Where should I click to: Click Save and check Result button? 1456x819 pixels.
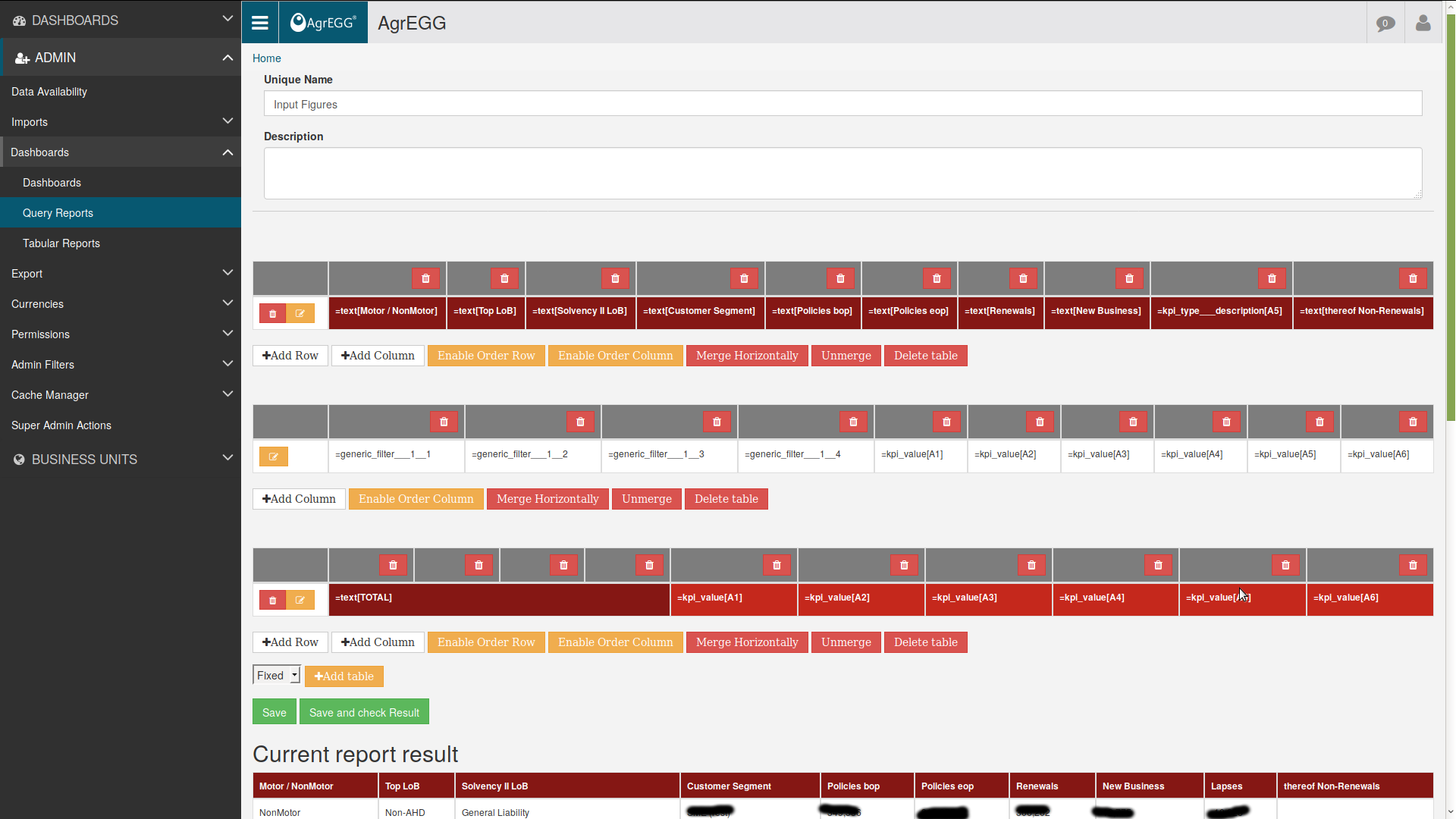pos(364,711)
